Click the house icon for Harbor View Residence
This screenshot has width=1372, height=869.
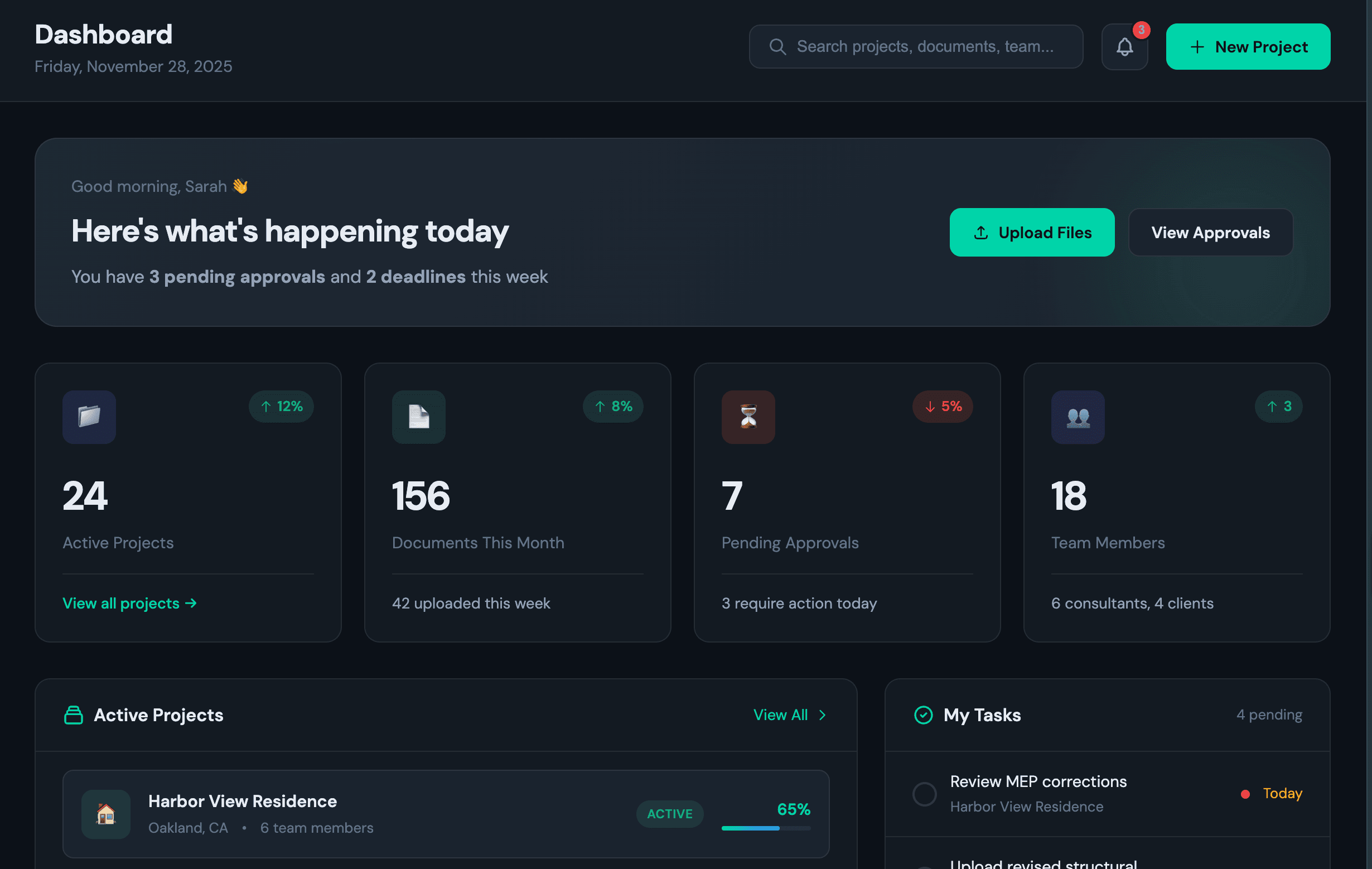105,814
